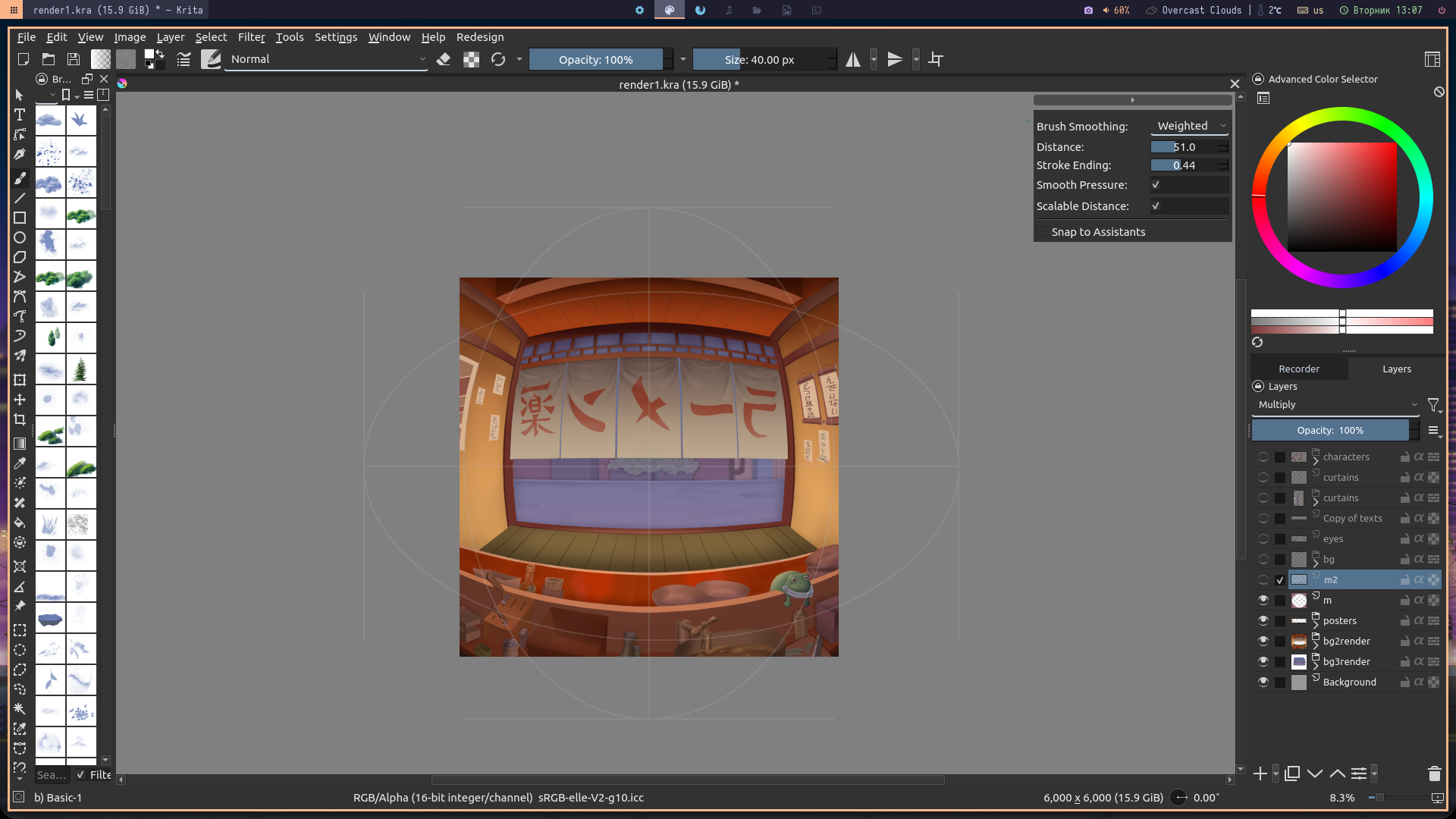1456x819 pixels.
Task: Click the delete layer trash icon
Action: [1434, 773]
